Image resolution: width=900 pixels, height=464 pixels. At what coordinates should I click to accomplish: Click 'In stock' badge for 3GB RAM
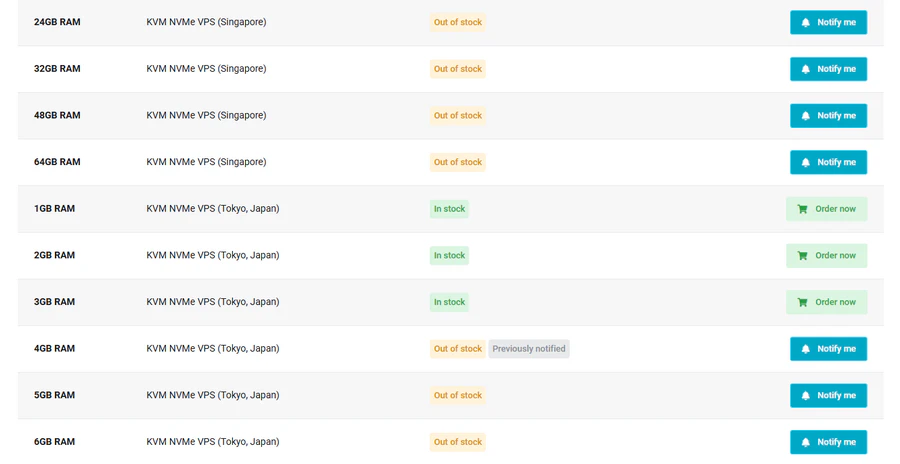click(449, 302)
